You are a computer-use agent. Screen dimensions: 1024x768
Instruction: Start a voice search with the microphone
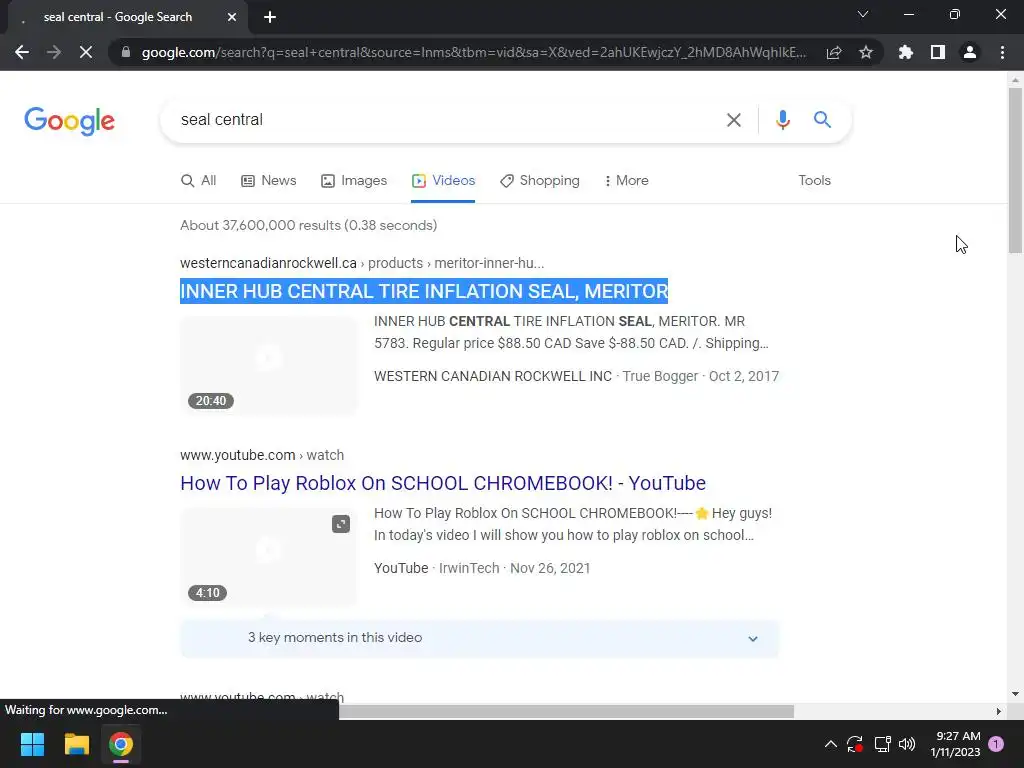[782, 120]
